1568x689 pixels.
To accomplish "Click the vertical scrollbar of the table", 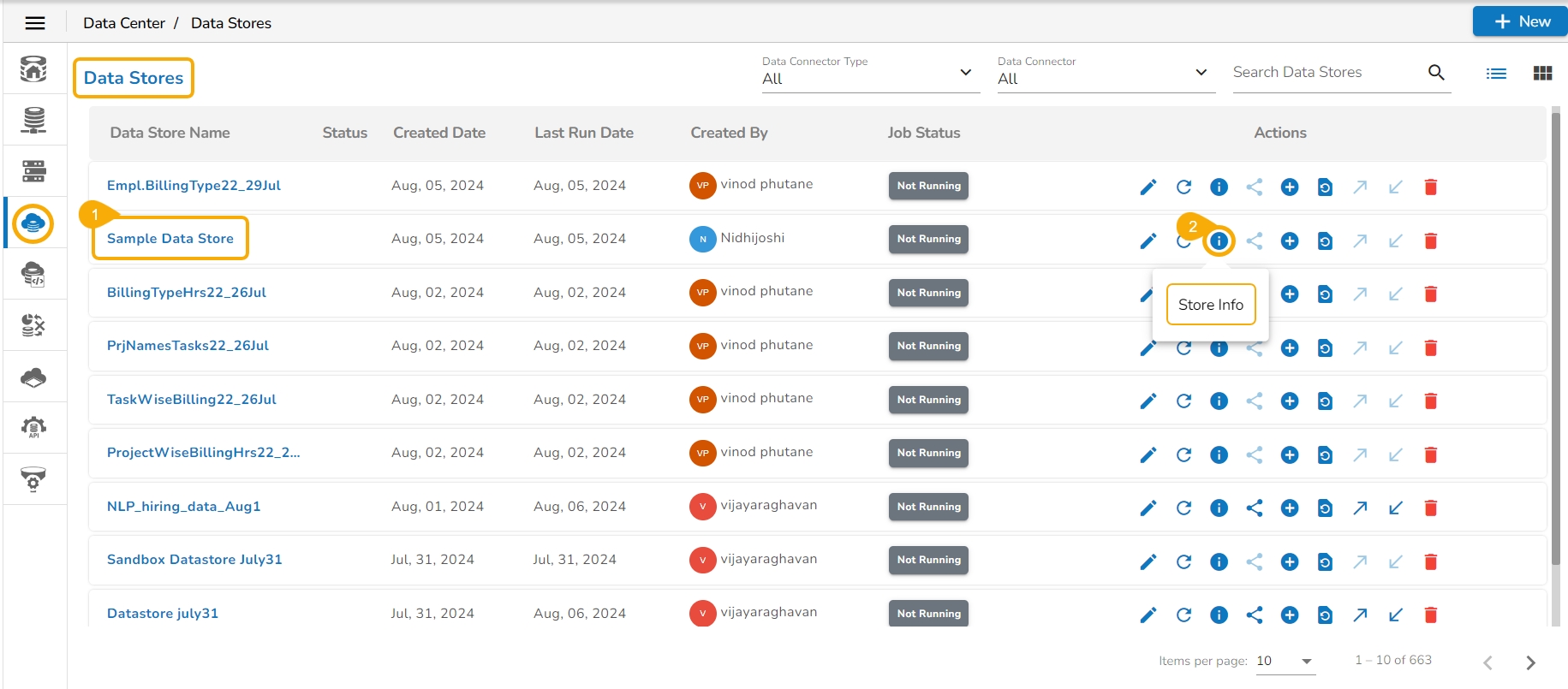I will tap(1555, 342).
